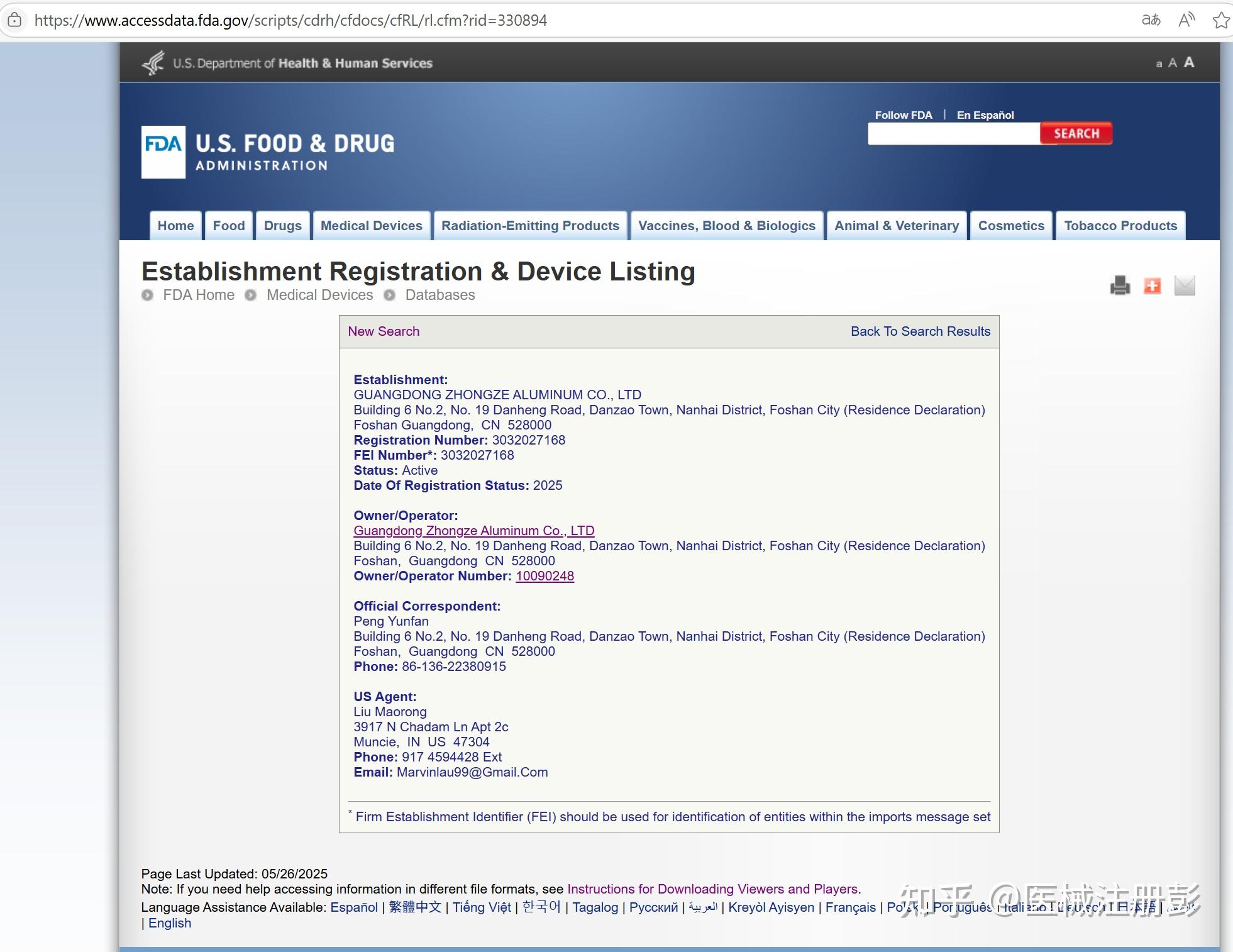Open Guangdong Zhongze Aluminum Co., LTD owner link
Screen dimensions: 1233x952
[x=473, y=531]
